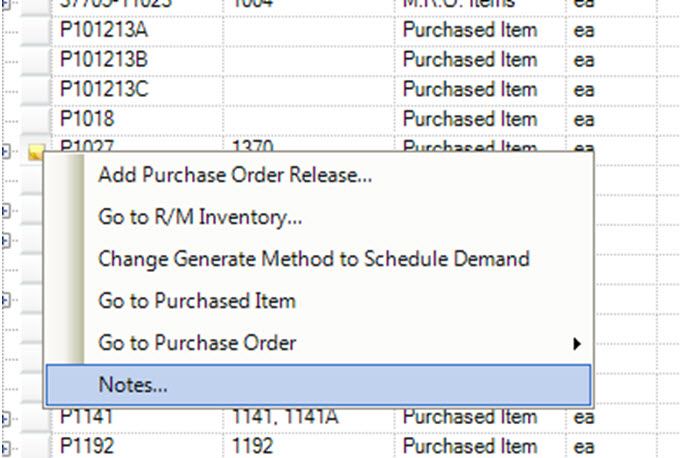Select the P101213A row header
680x458 pixels.
click(36, 31)
